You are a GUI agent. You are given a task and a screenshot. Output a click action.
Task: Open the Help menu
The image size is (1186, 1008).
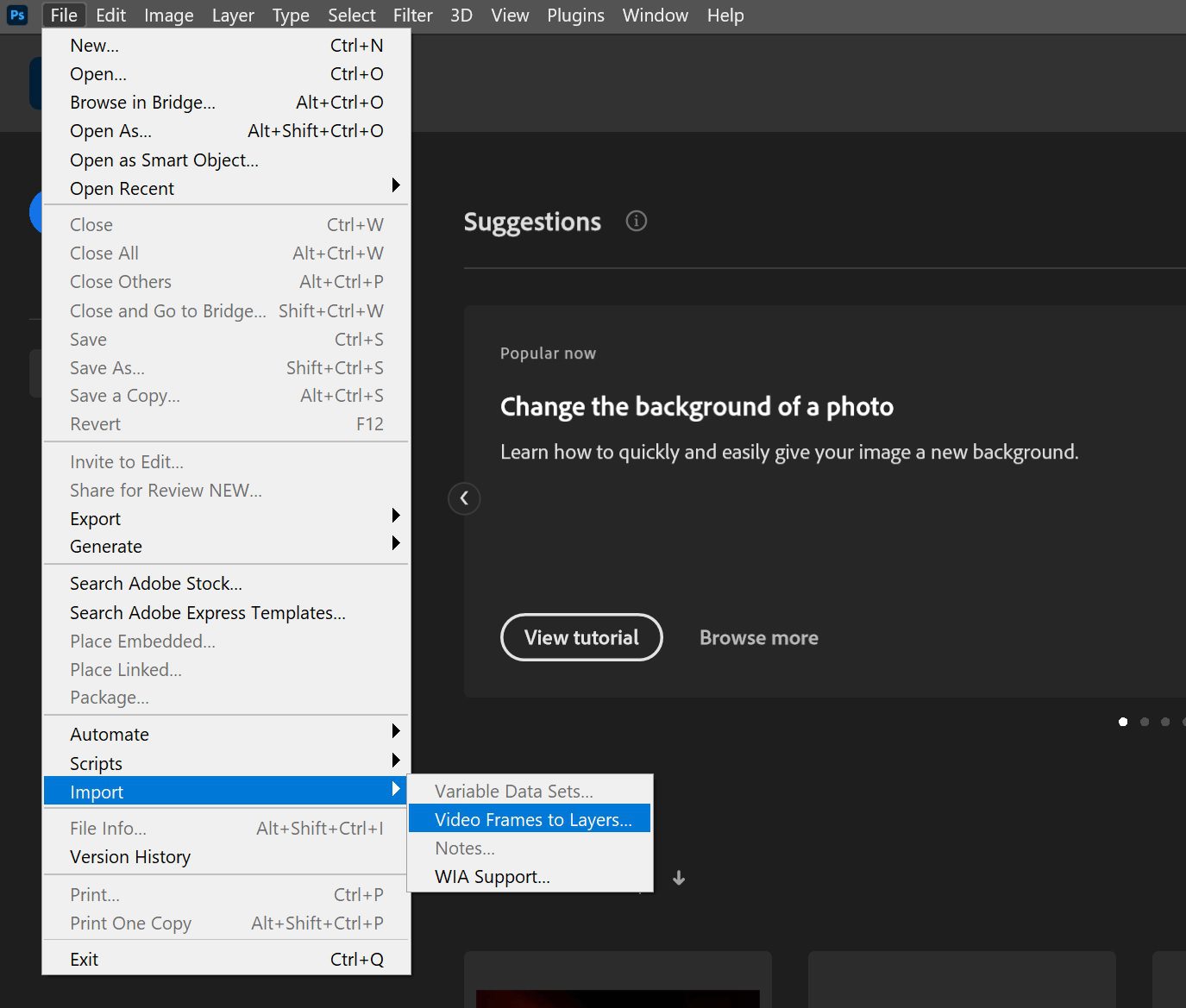(725, 16)
